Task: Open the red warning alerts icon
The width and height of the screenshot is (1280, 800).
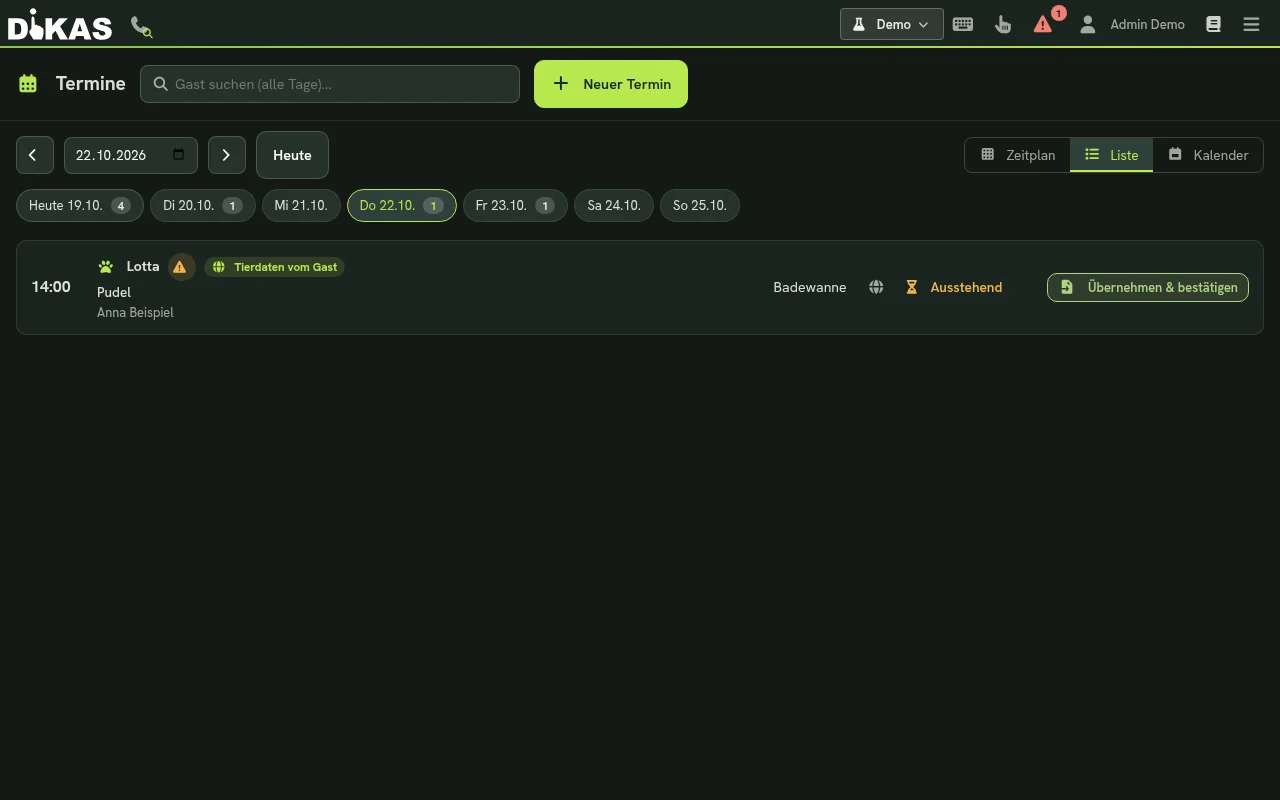Action: [1043, 24]
